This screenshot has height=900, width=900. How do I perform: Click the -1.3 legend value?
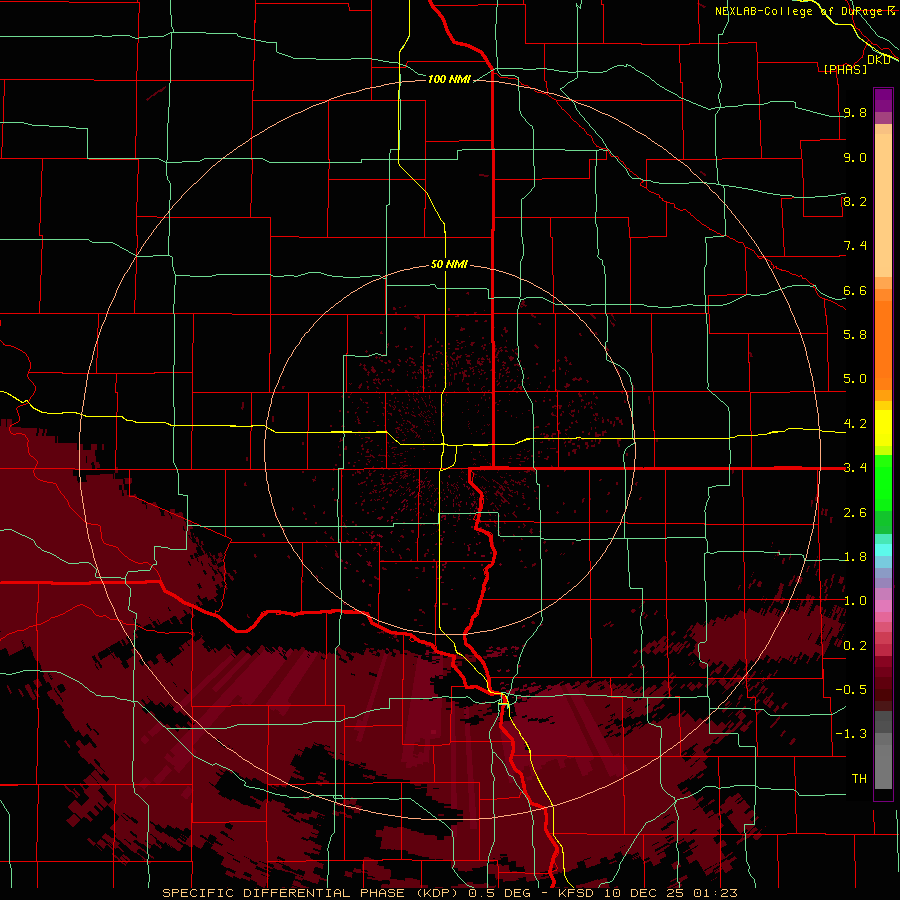pos(851,734)
